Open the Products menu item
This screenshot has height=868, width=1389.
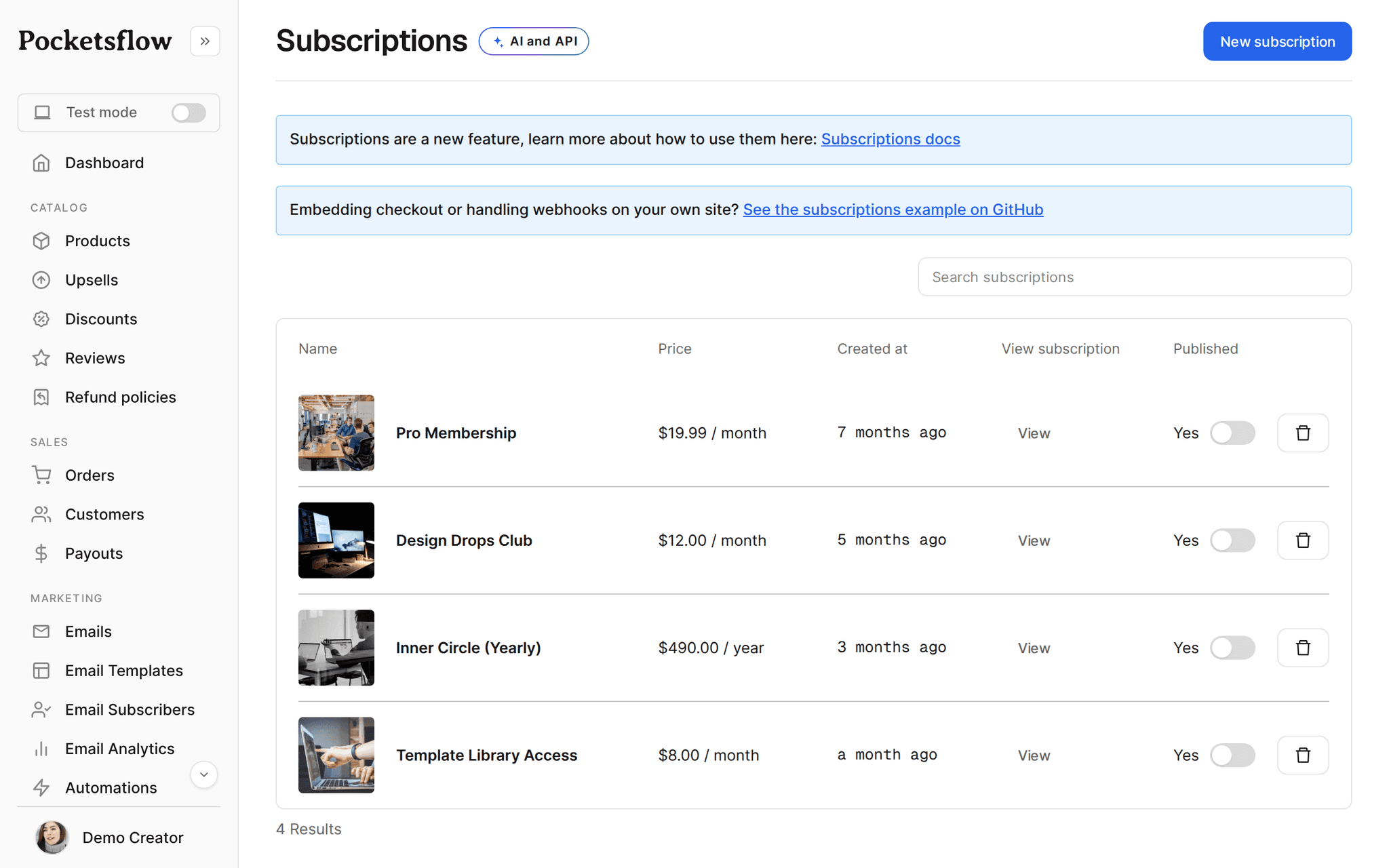97,241
